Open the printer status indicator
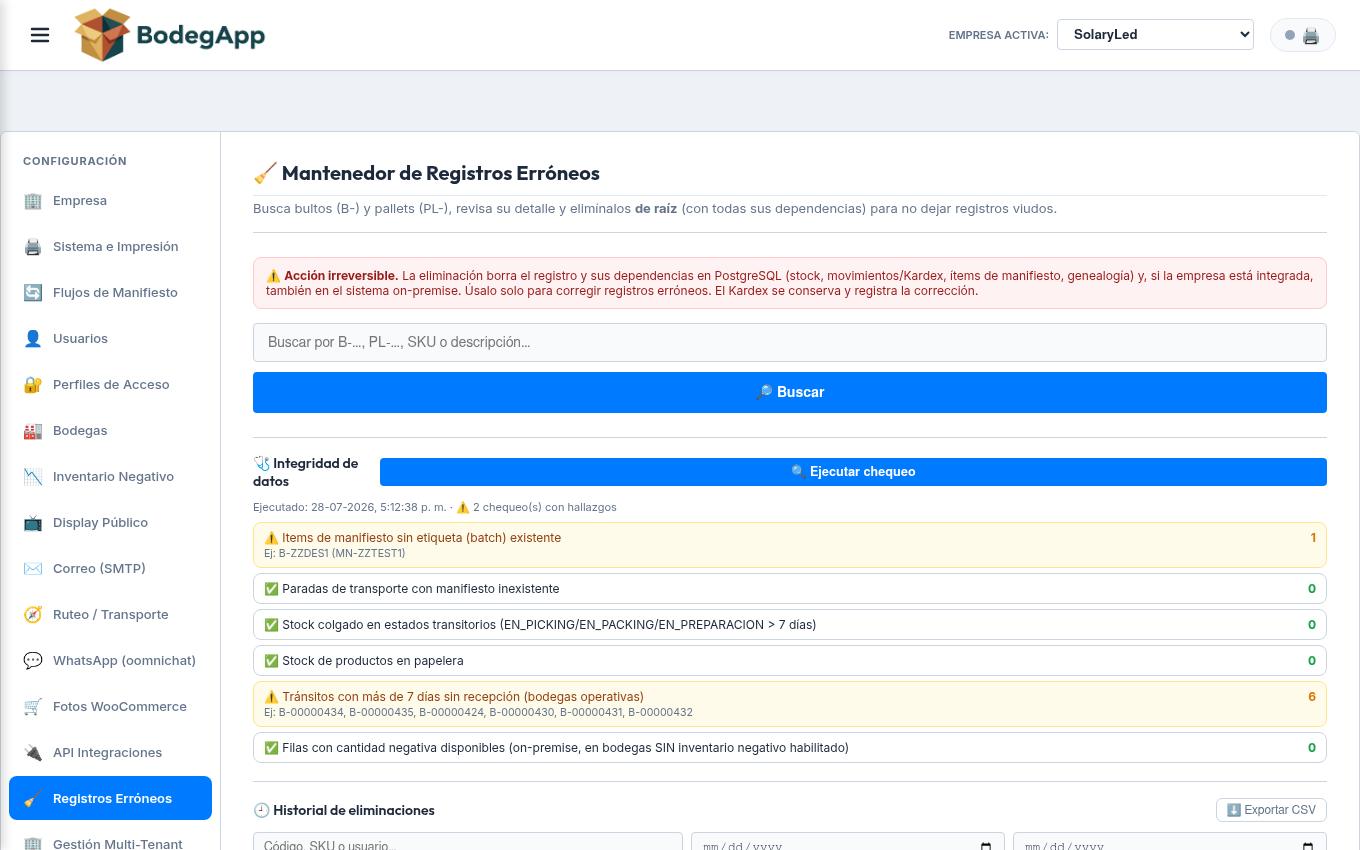The image size is (1360, 850). click(1302, 35)
